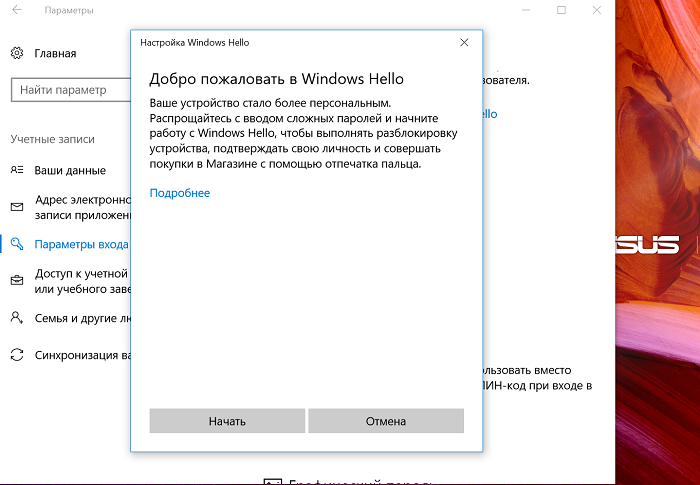
Task: Maximize the Параметры window
Action: 562,10
